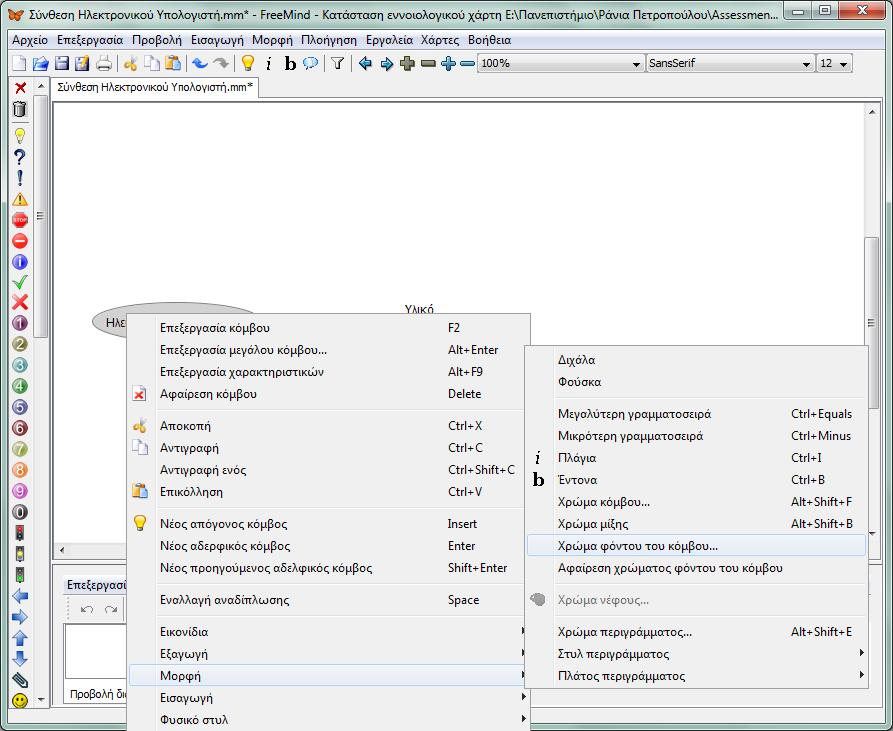Image resolution: width=893 pixels, height=731 pixels.
Task: Click the redo arrow in note editor
Action: coord(110,609)
